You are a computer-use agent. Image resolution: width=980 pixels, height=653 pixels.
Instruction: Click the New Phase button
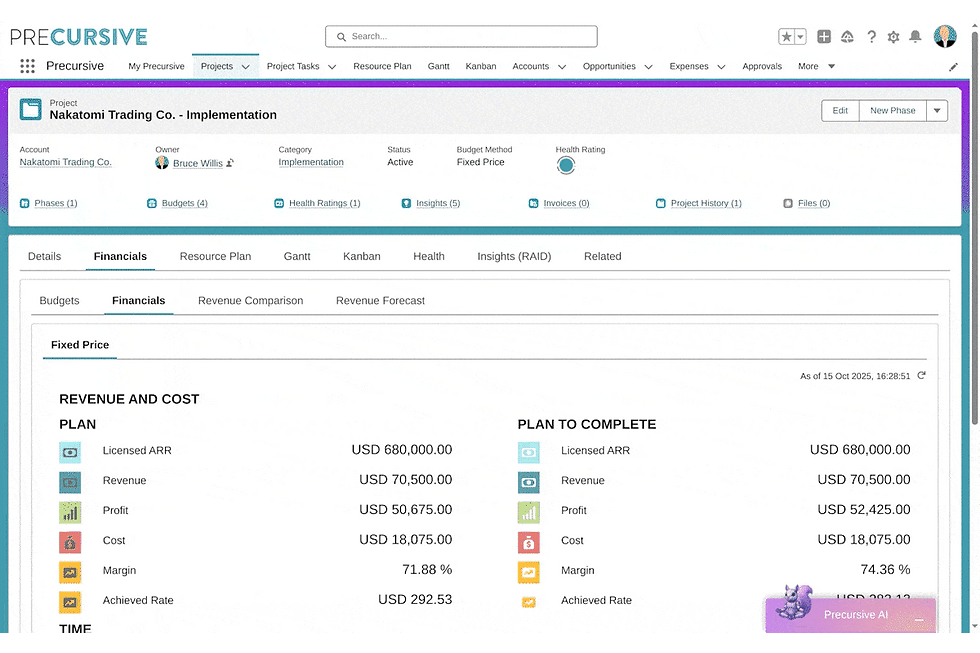tap(892, 111)
